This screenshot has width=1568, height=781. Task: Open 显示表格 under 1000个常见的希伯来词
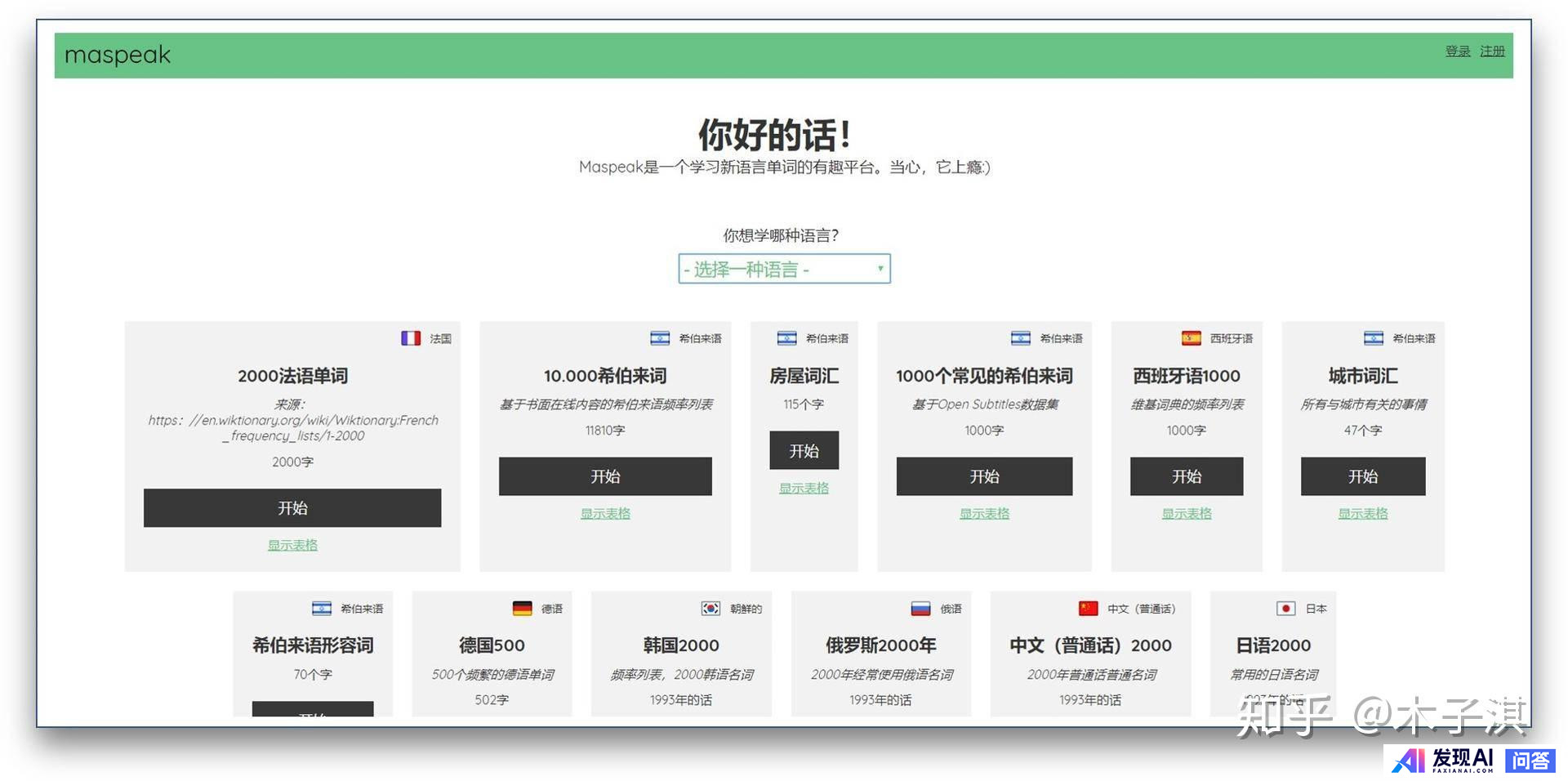[984, 514]
